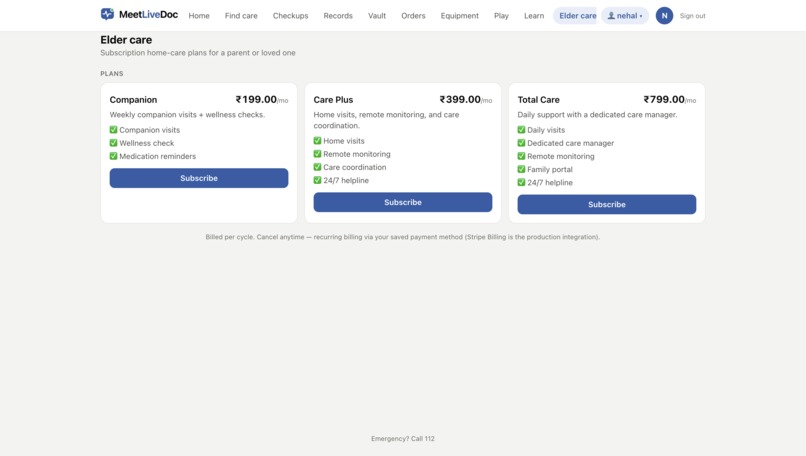This screenshot has width=806, height=456.
Task: Click the Wellness check check mark
Action: (114, 143)
